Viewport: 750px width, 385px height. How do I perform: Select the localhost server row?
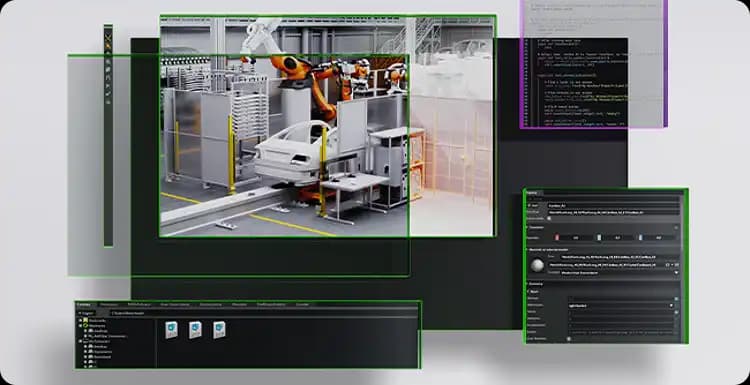(97, 331)
